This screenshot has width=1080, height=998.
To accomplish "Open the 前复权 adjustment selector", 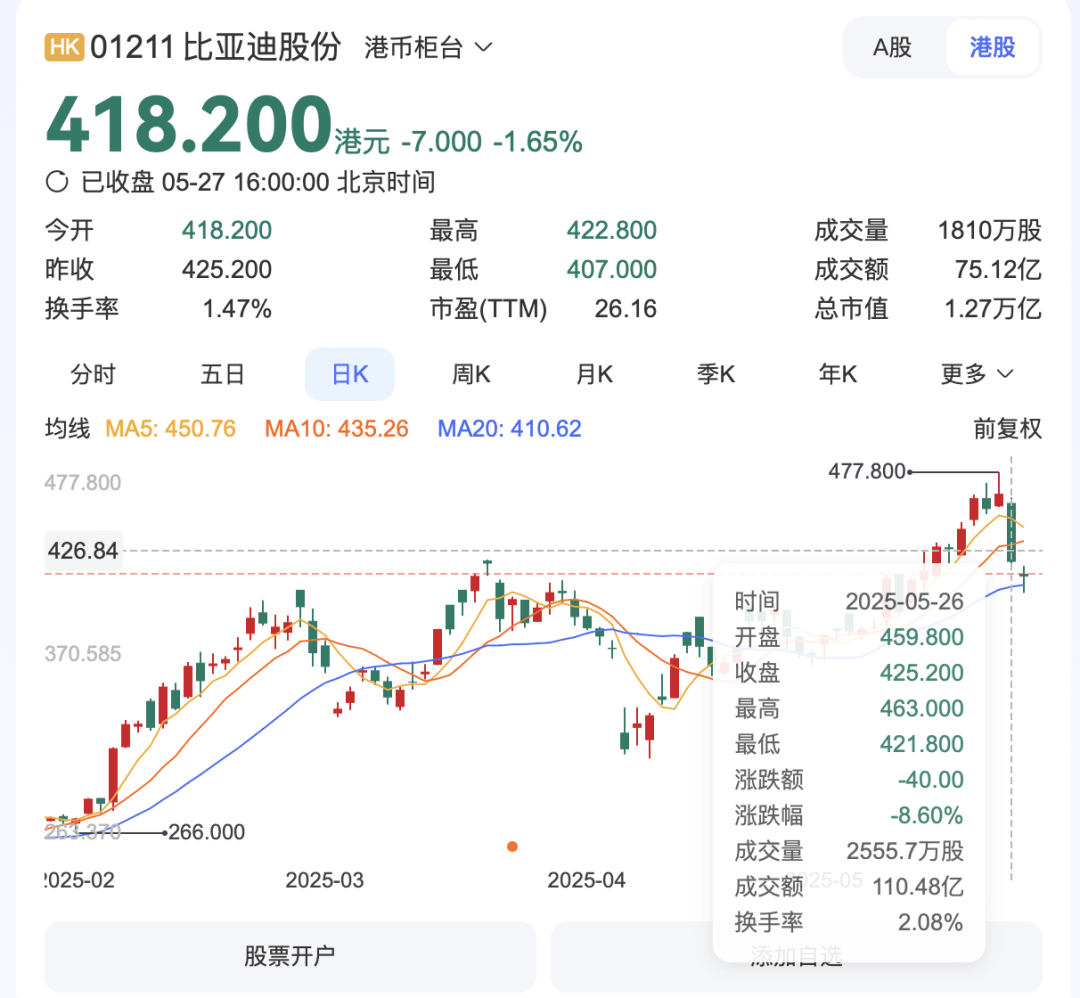I will point(1007,428).
